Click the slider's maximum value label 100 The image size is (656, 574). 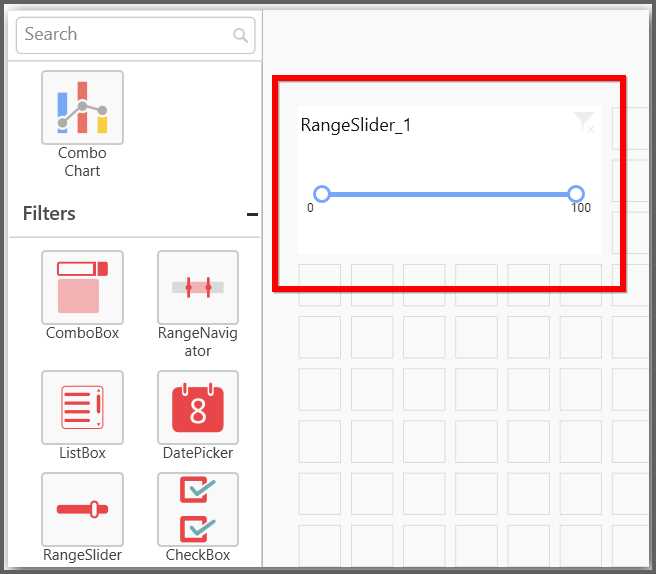(581, 208)
